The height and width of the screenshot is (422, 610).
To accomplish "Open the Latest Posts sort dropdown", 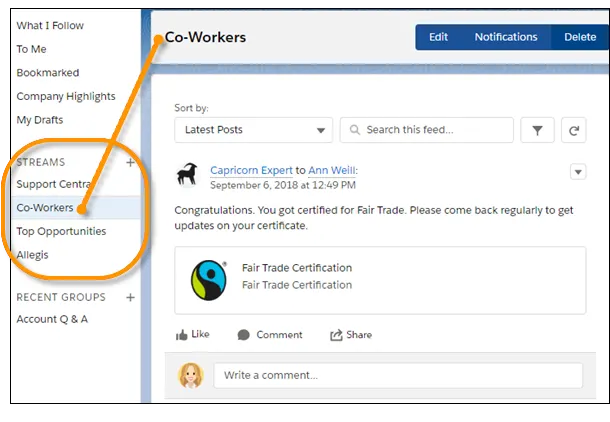I will [x=254, y=130].
